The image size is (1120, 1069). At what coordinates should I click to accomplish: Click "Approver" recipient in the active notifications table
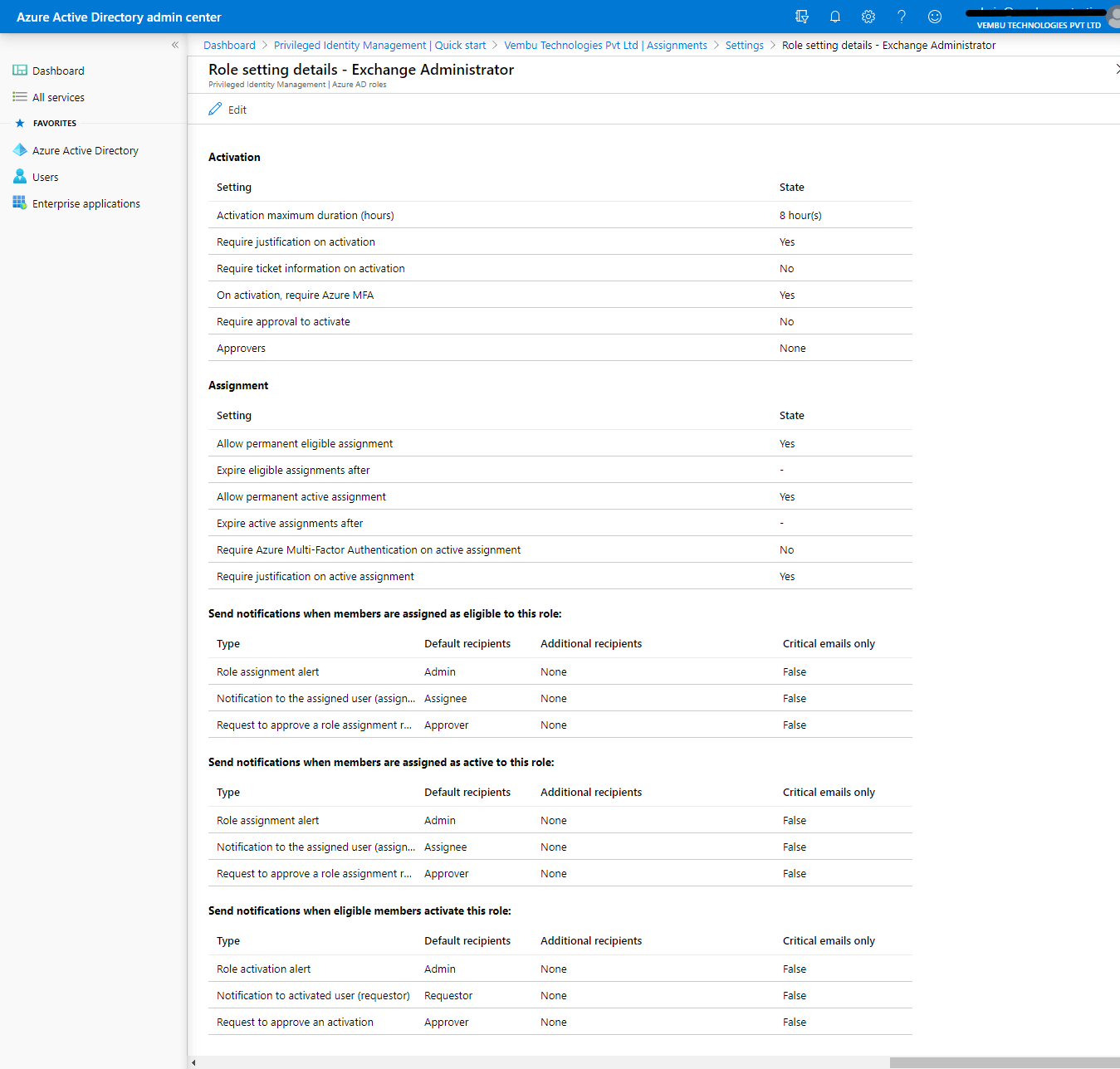click(446, 873)
